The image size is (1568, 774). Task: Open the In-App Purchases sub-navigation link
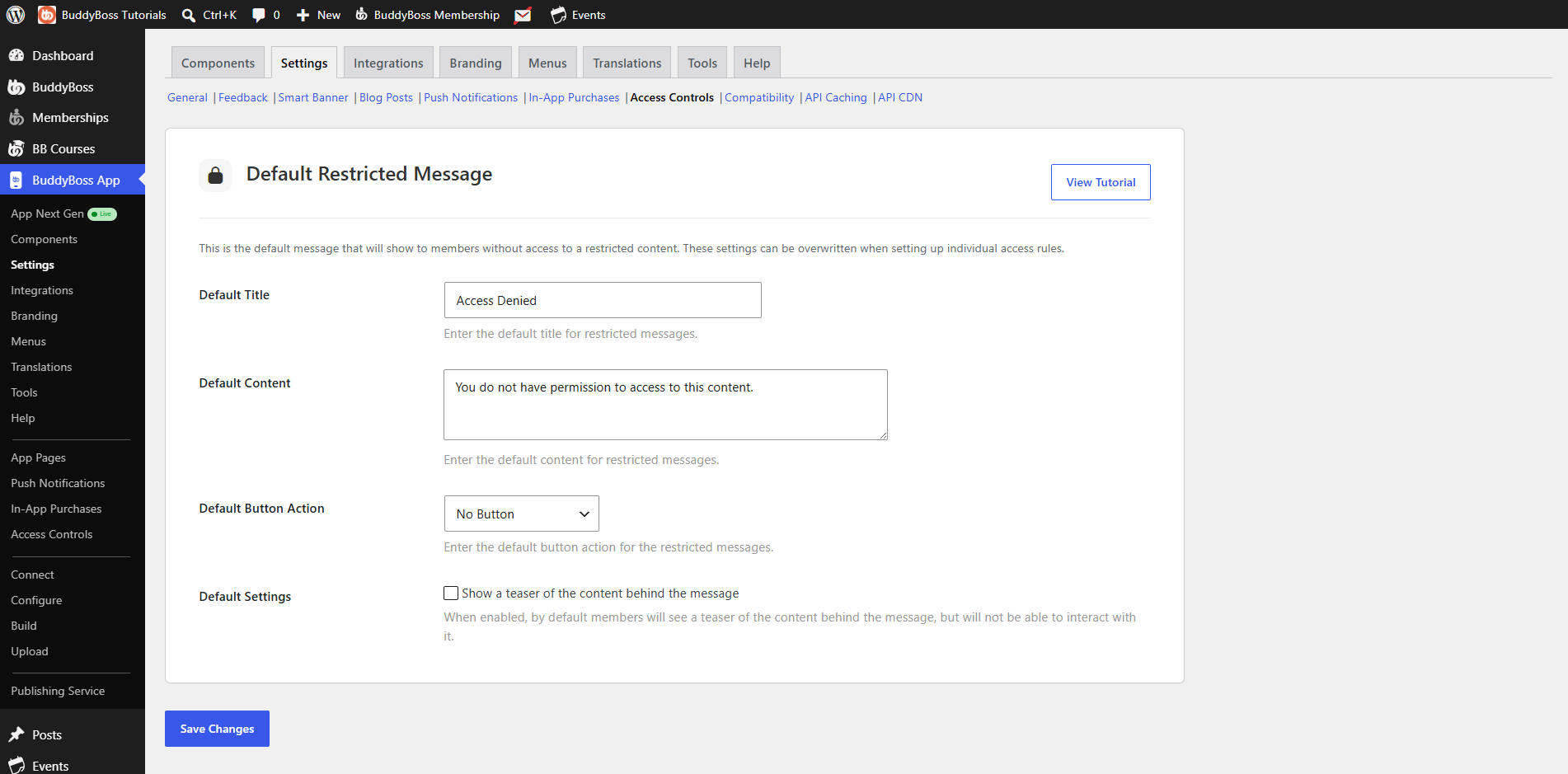(574, 97)
